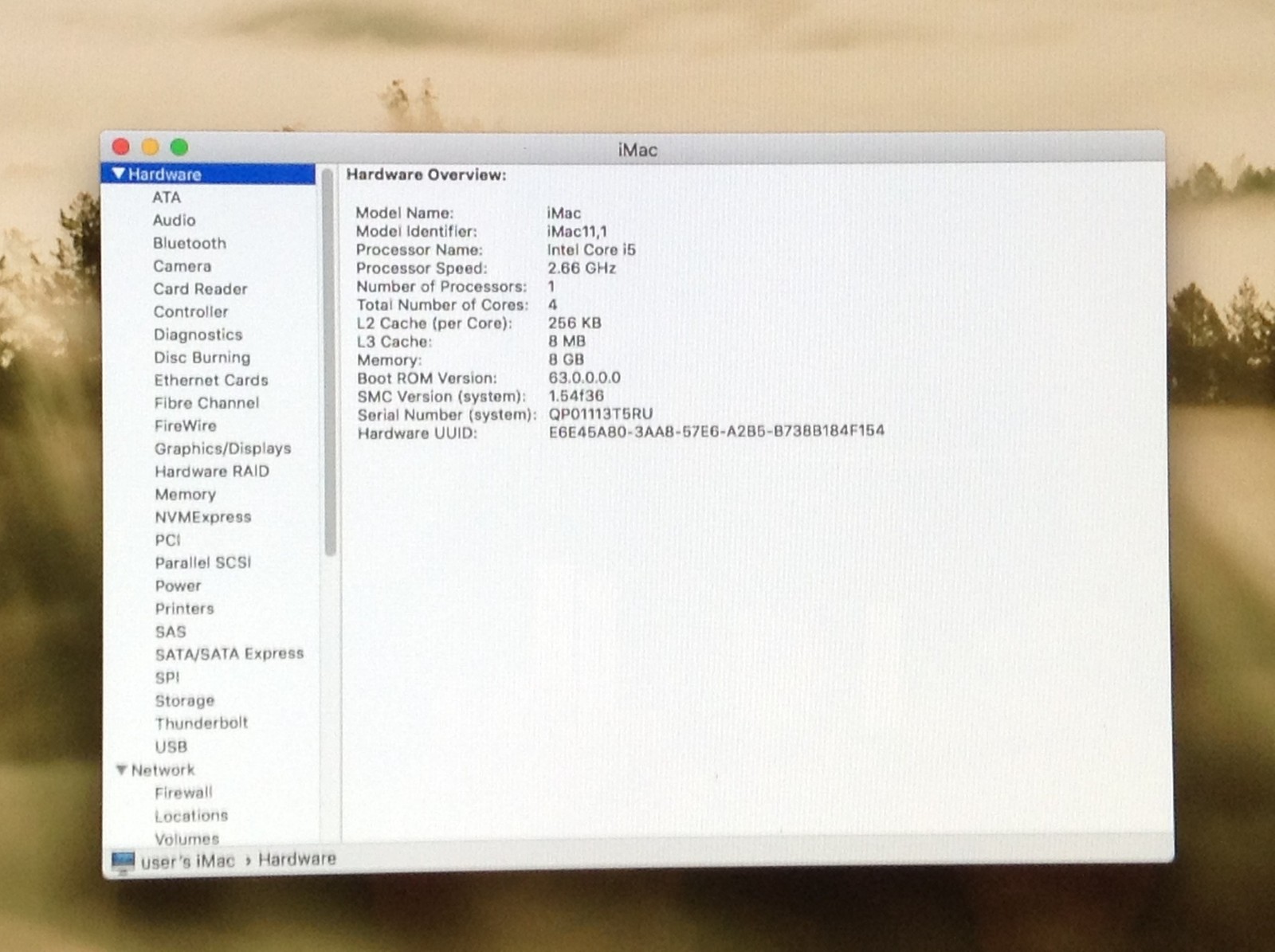Click the sidebar vertical scrollbar
The width and height of the screenshot is (1275, 952).
click(x=330, y=362)
